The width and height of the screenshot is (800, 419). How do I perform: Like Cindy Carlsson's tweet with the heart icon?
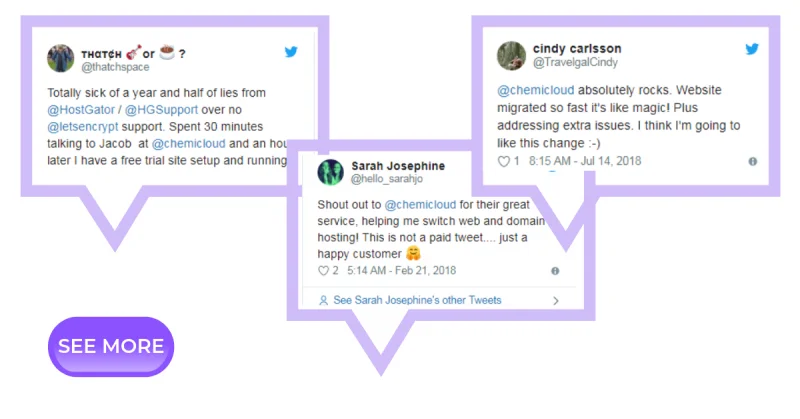pos(503,161)
